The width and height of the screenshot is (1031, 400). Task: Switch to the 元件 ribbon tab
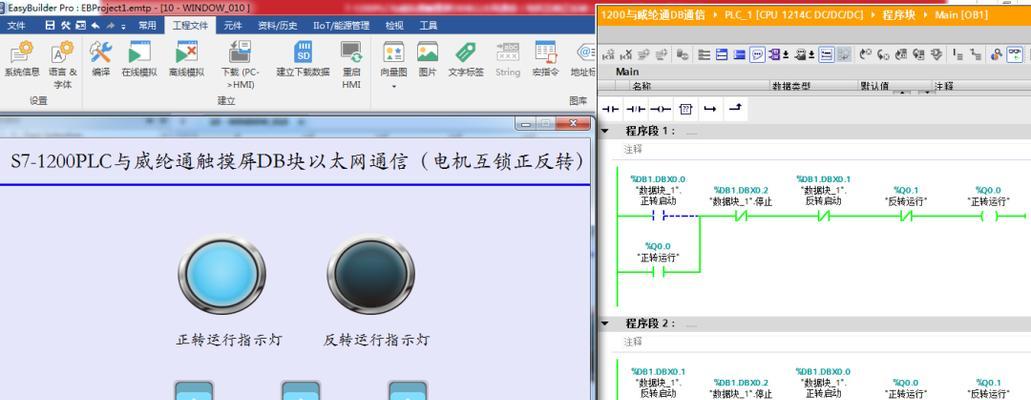point(233,25)
